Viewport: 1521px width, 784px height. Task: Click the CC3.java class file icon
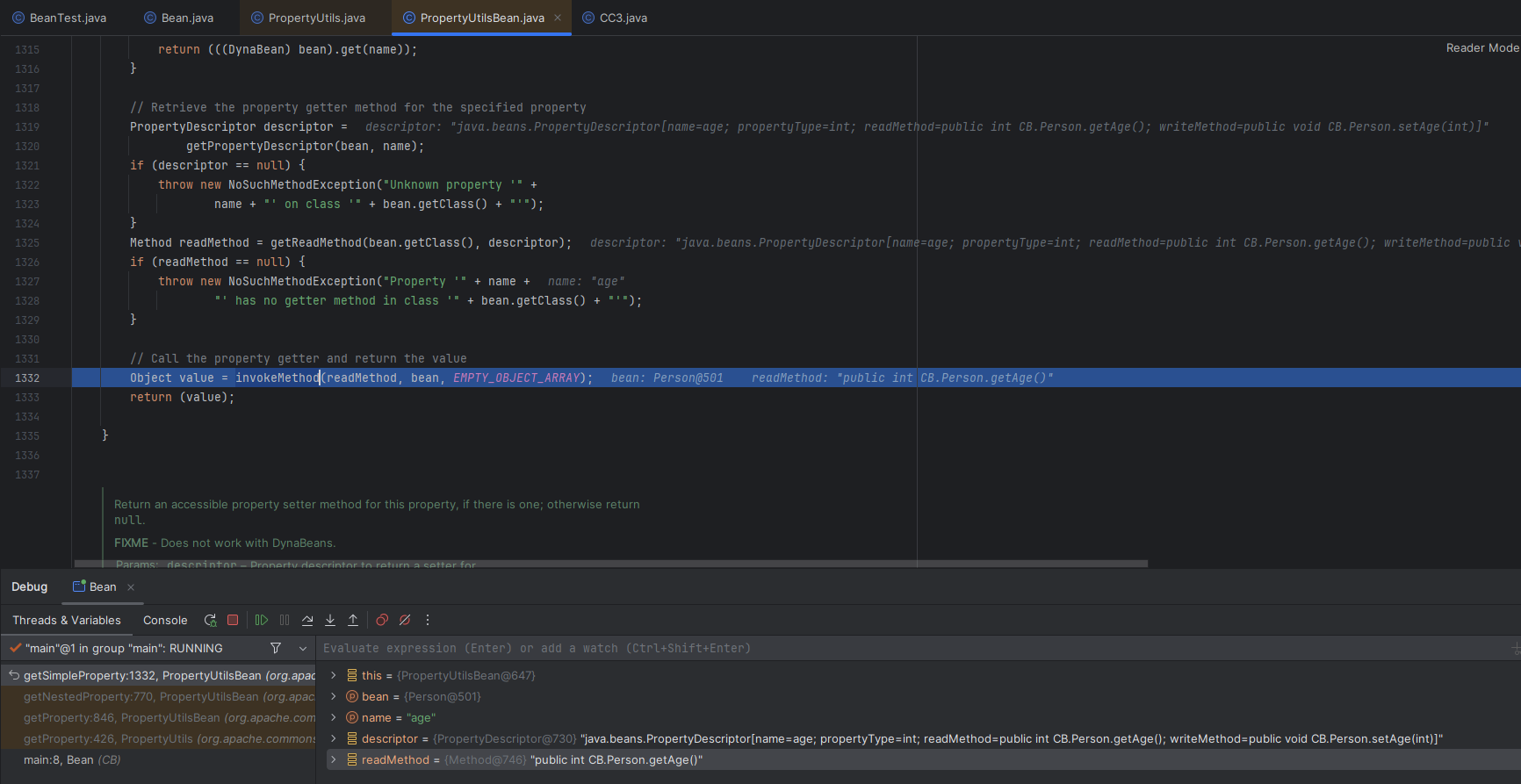[x=588, y=18]
